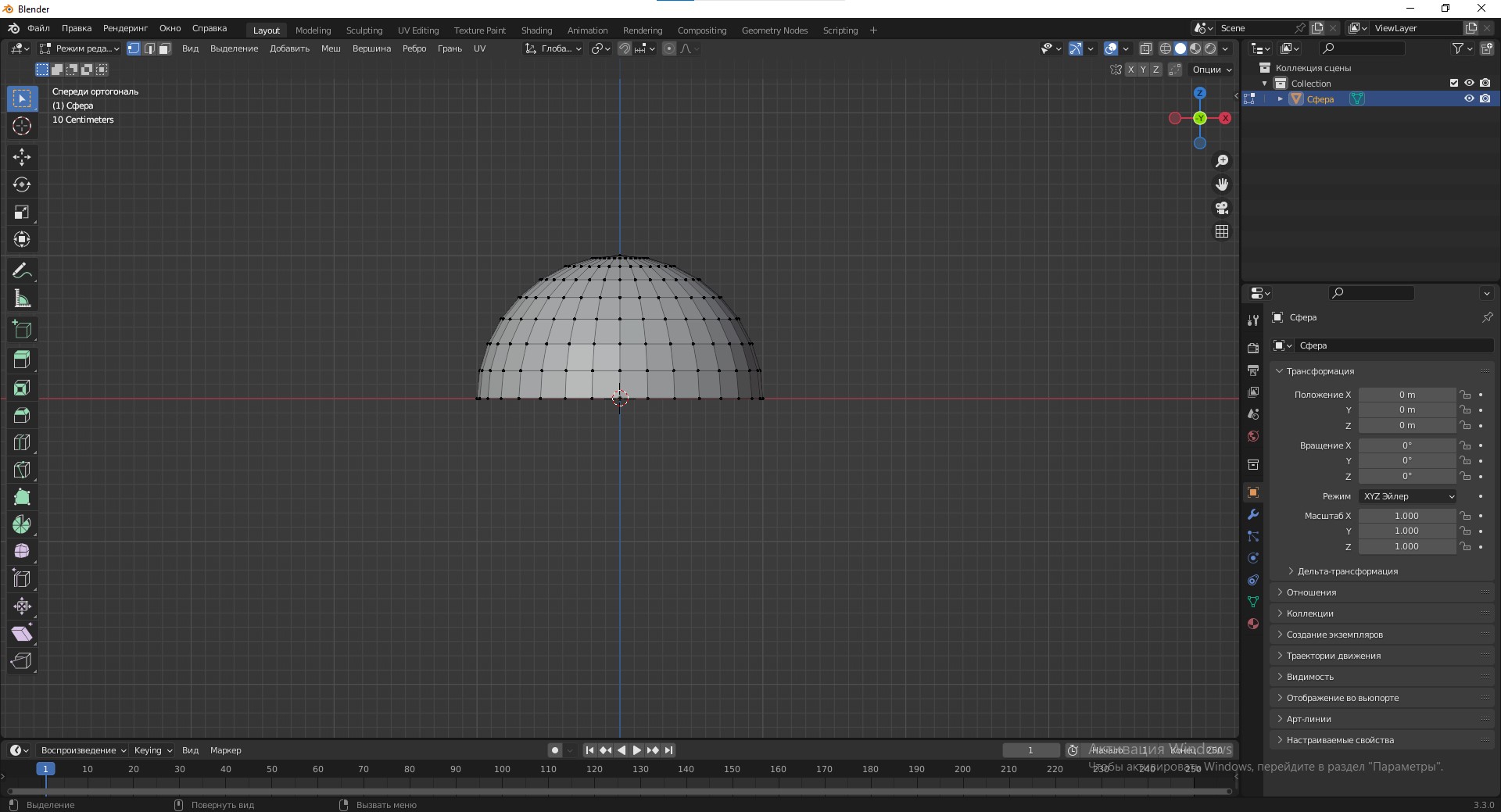Toggle proportional editing
The width and height of the screenshot is (1501, 812).
pyautogui.click(x=669, y=48)
